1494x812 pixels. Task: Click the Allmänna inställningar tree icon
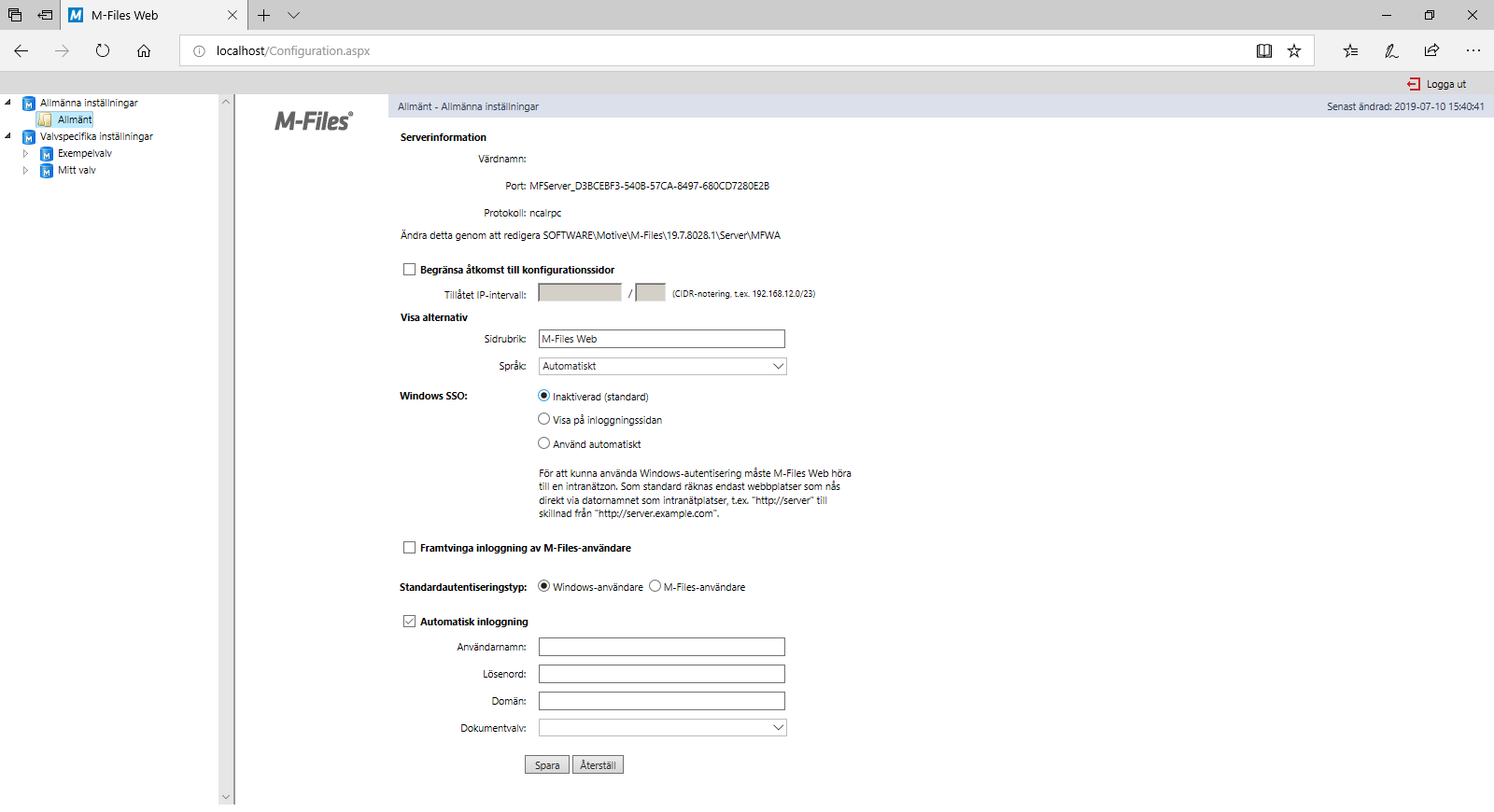(29, 104)
